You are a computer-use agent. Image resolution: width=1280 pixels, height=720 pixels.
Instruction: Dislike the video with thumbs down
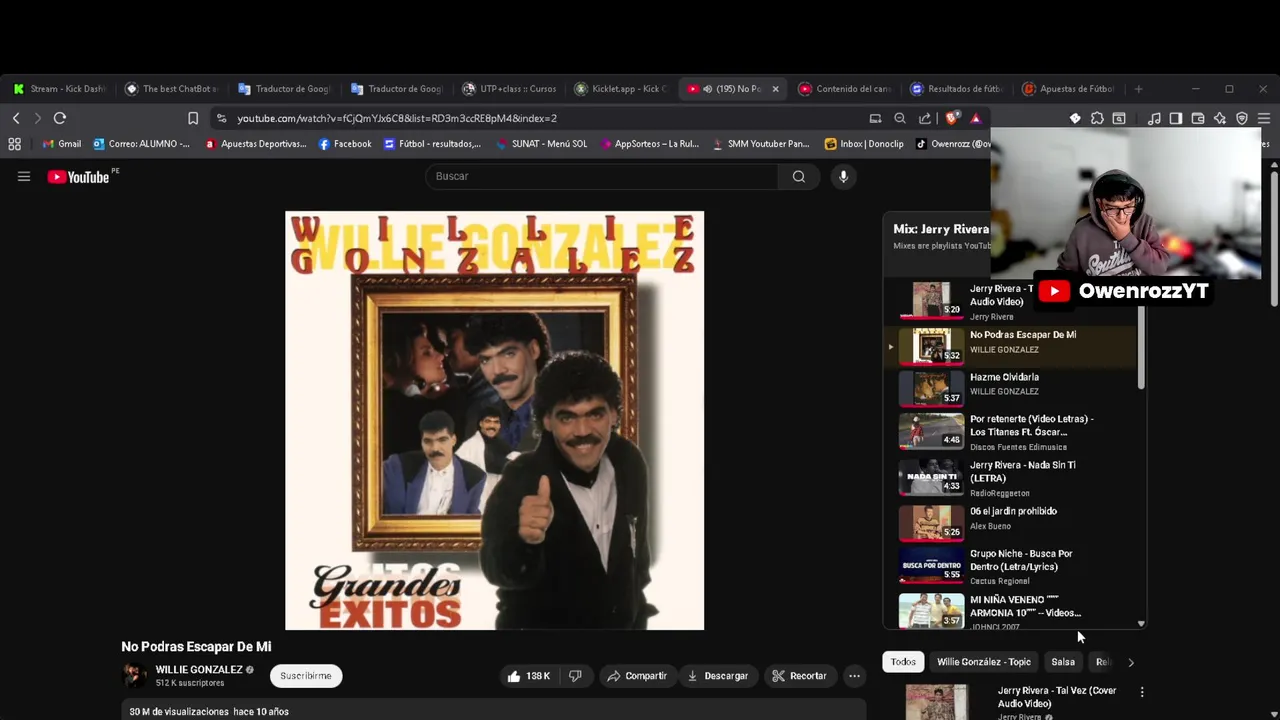(x=575, y=676)
